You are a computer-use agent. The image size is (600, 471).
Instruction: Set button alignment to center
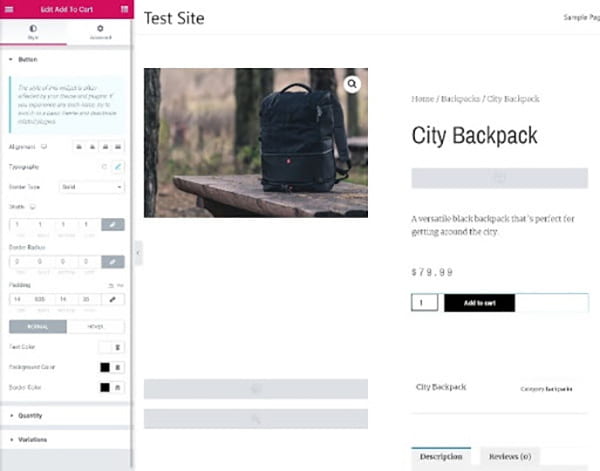click(92, 147)
